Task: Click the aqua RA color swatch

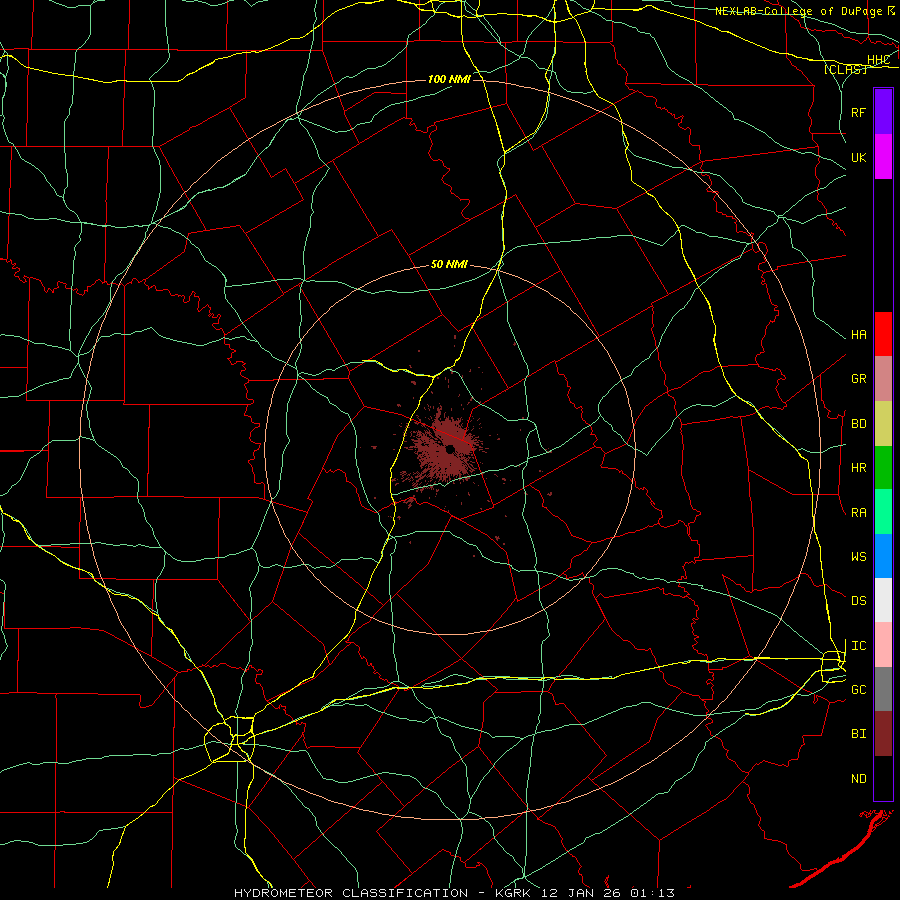Action: pos(883,512)
